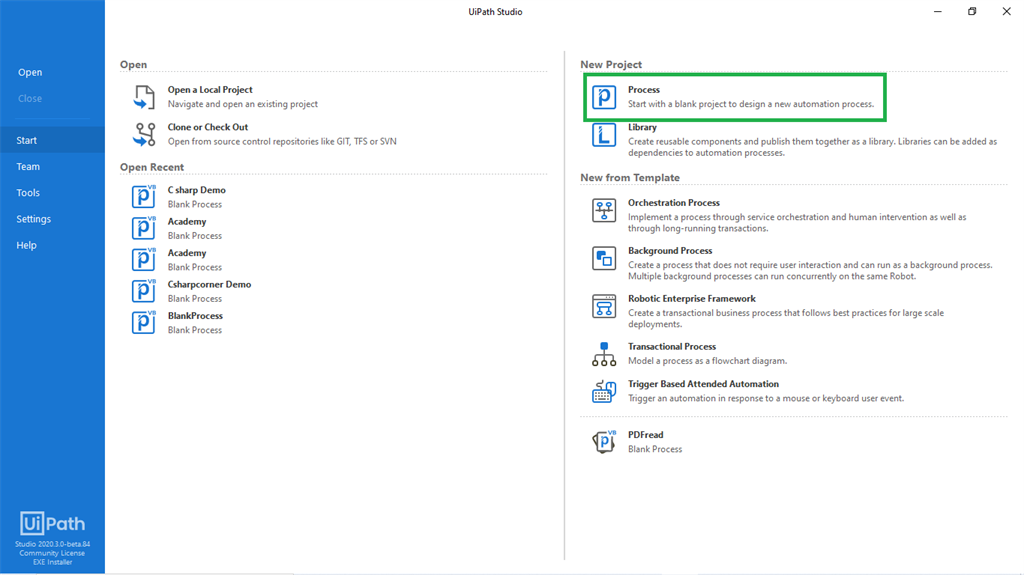1024x575 pixels.
Task: Click 'Blank Process' under PDFread
Action: click(655, 449)
